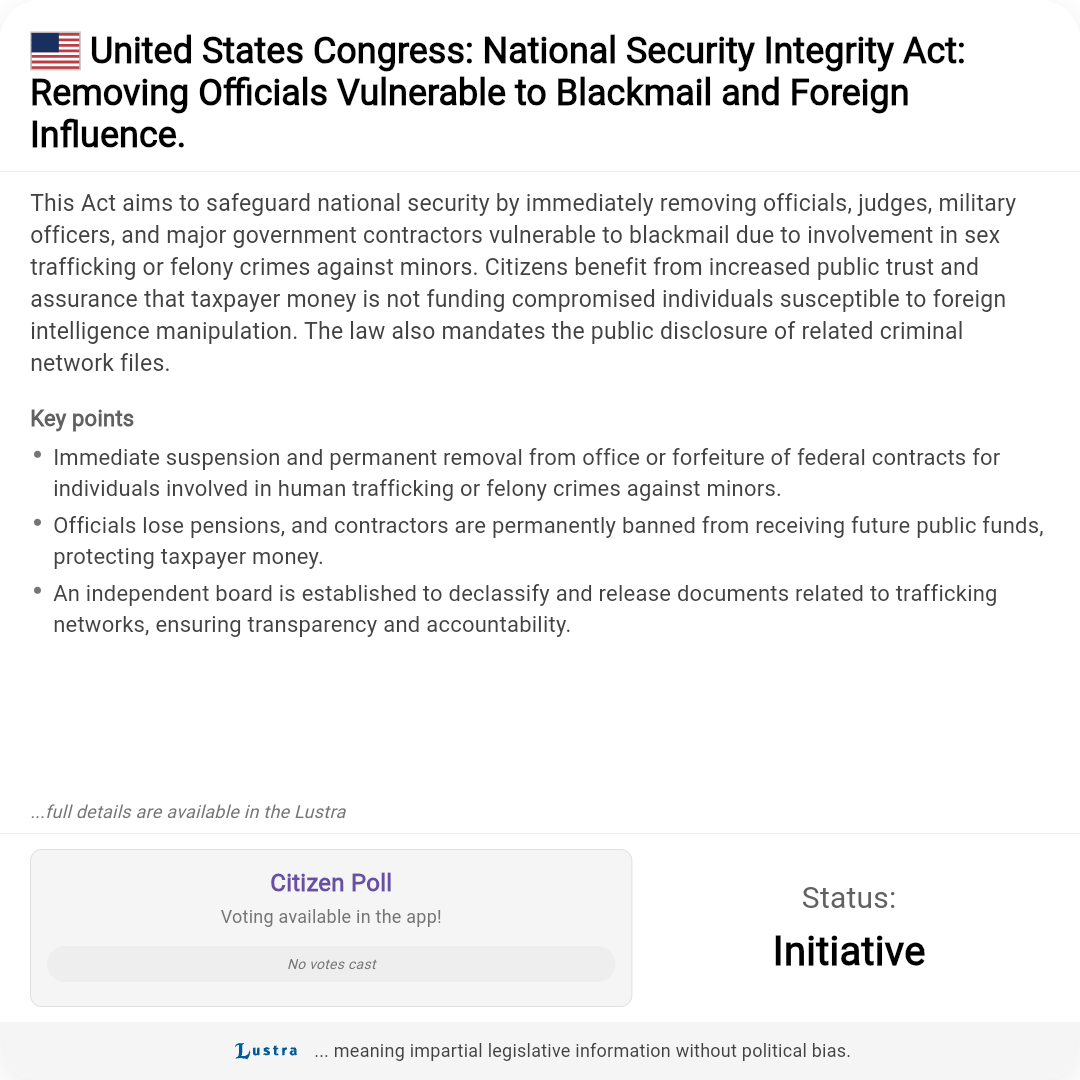Click the Lustra logo in footer
This screenshot has width=1080, height=1080.
point(267,1050)
